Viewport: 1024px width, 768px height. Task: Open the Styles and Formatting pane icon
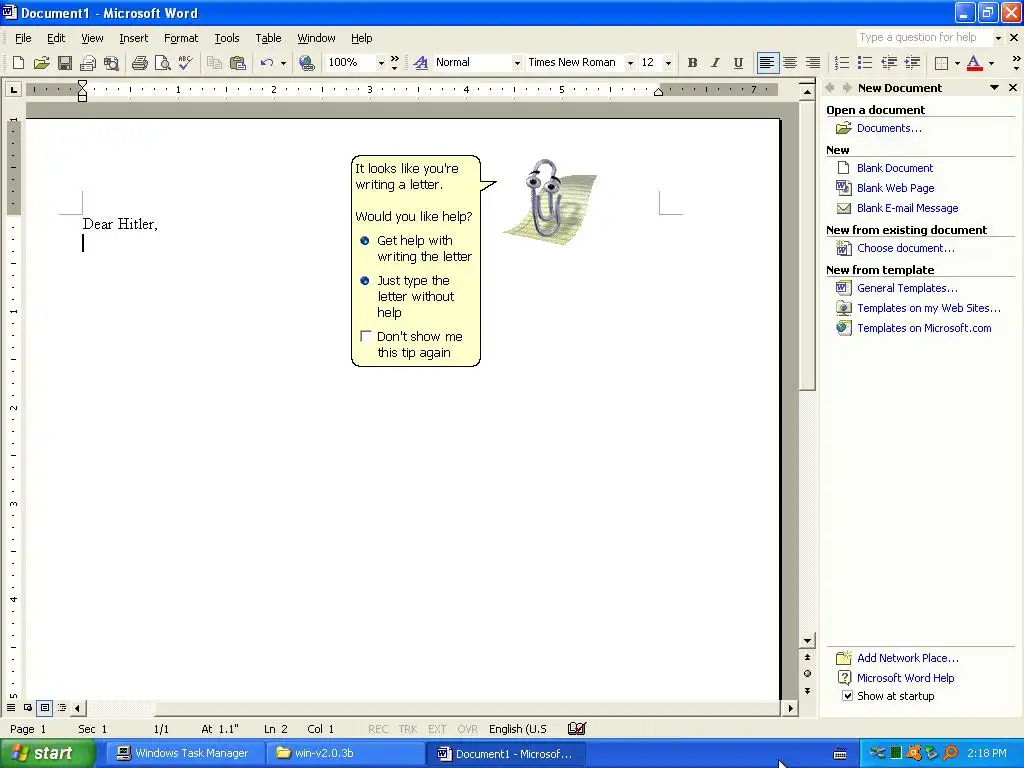tap(421, 63)
